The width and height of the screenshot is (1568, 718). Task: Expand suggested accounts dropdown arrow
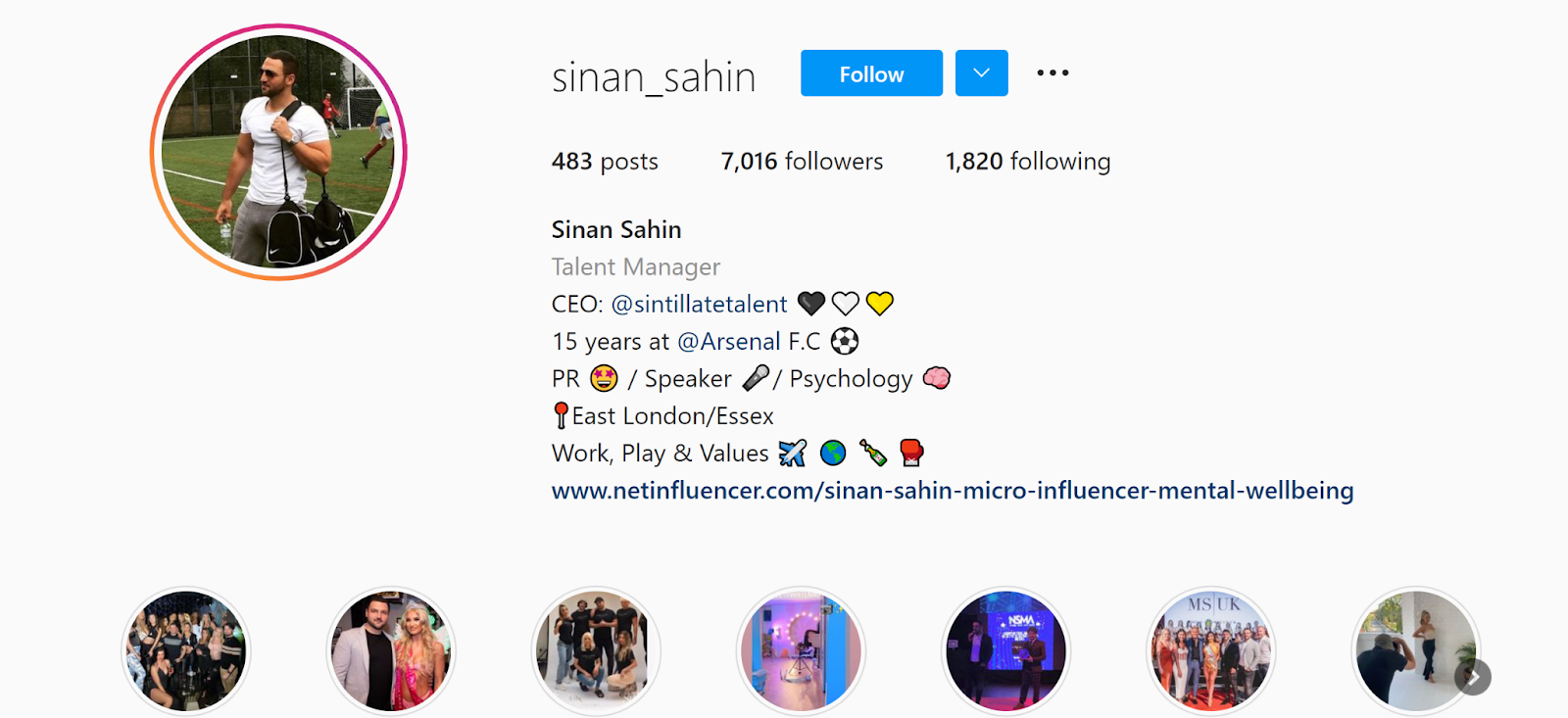coord(981,73)
